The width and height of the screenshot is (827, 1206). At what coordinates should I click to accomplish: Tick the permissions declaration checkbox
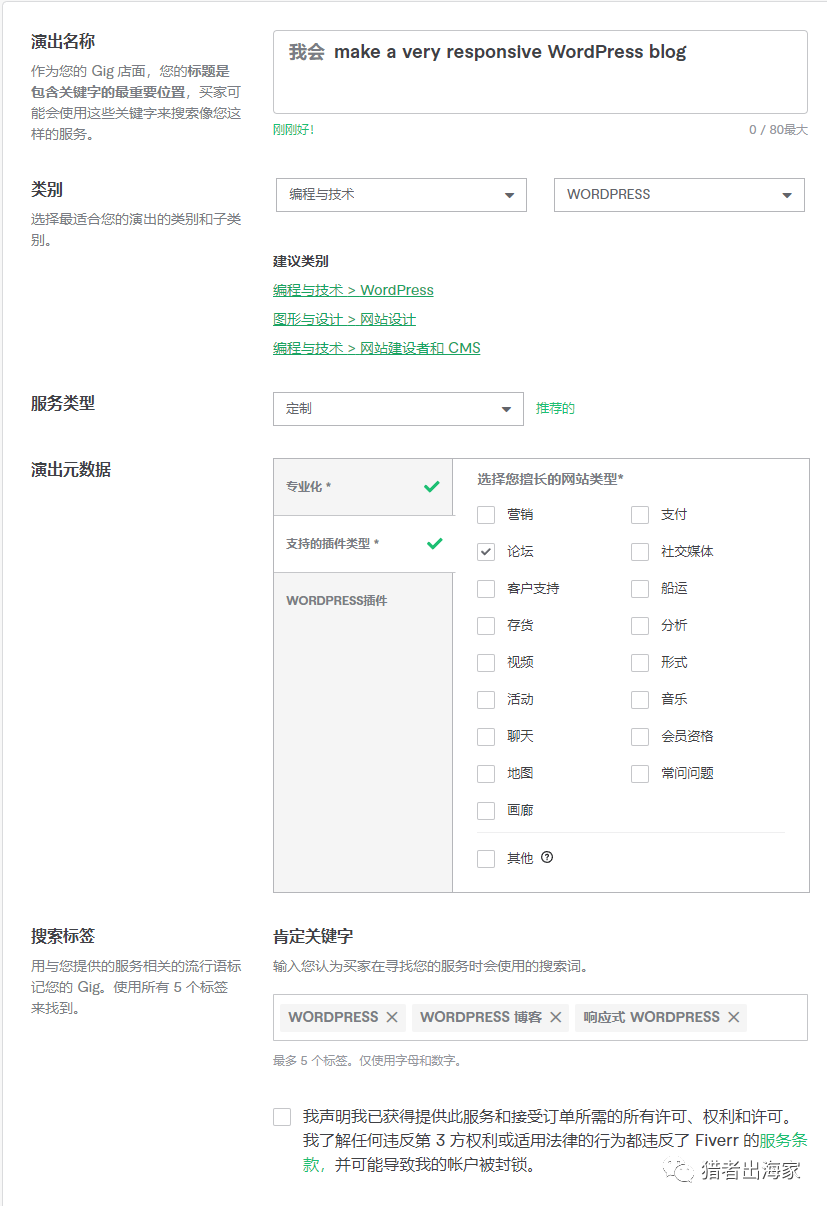tap(282, 1117)
